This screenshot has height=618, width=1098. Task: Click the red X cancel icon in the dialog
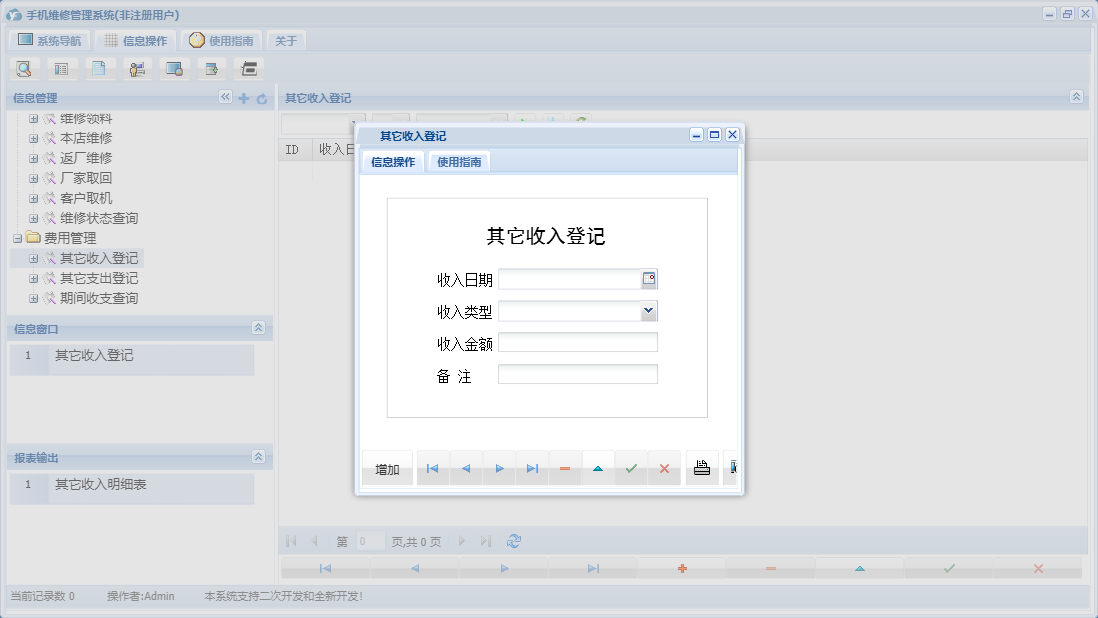click(664, 467)
